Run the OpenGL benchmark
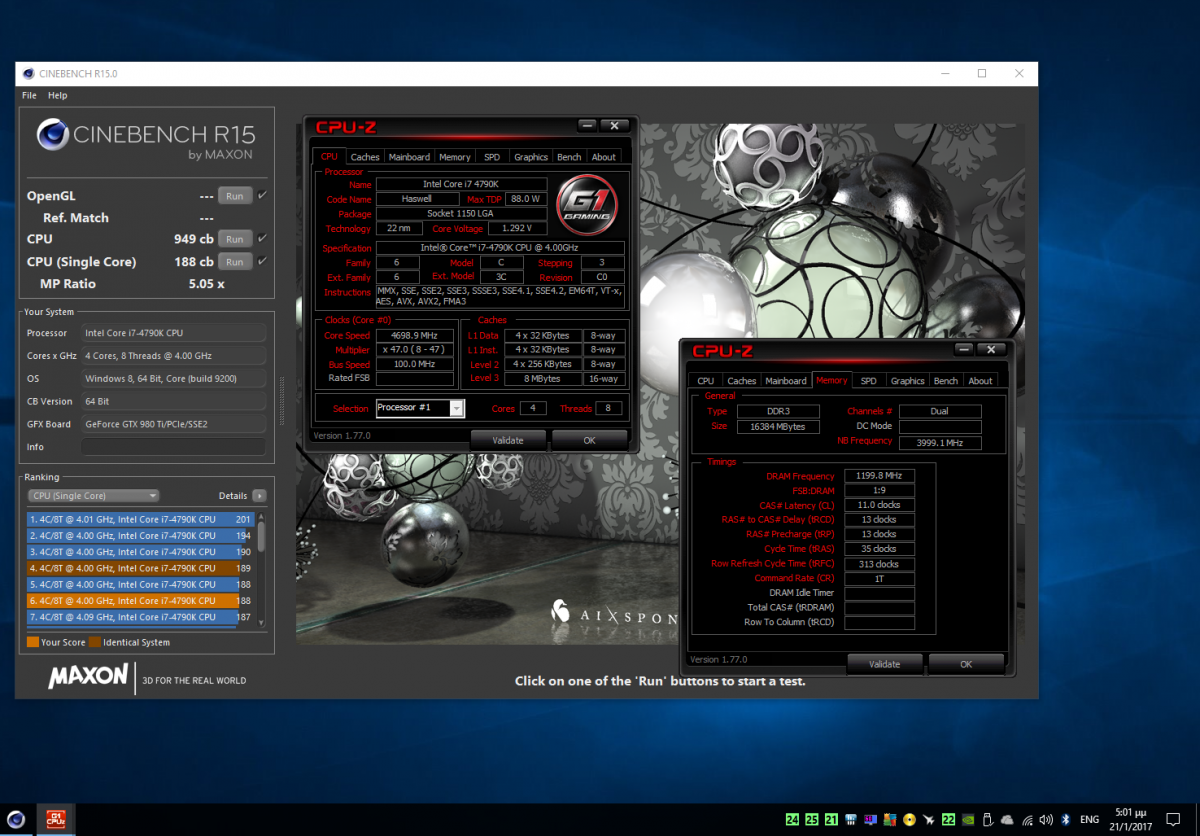This screenshot has width=1200, height=836. [235, 196]
